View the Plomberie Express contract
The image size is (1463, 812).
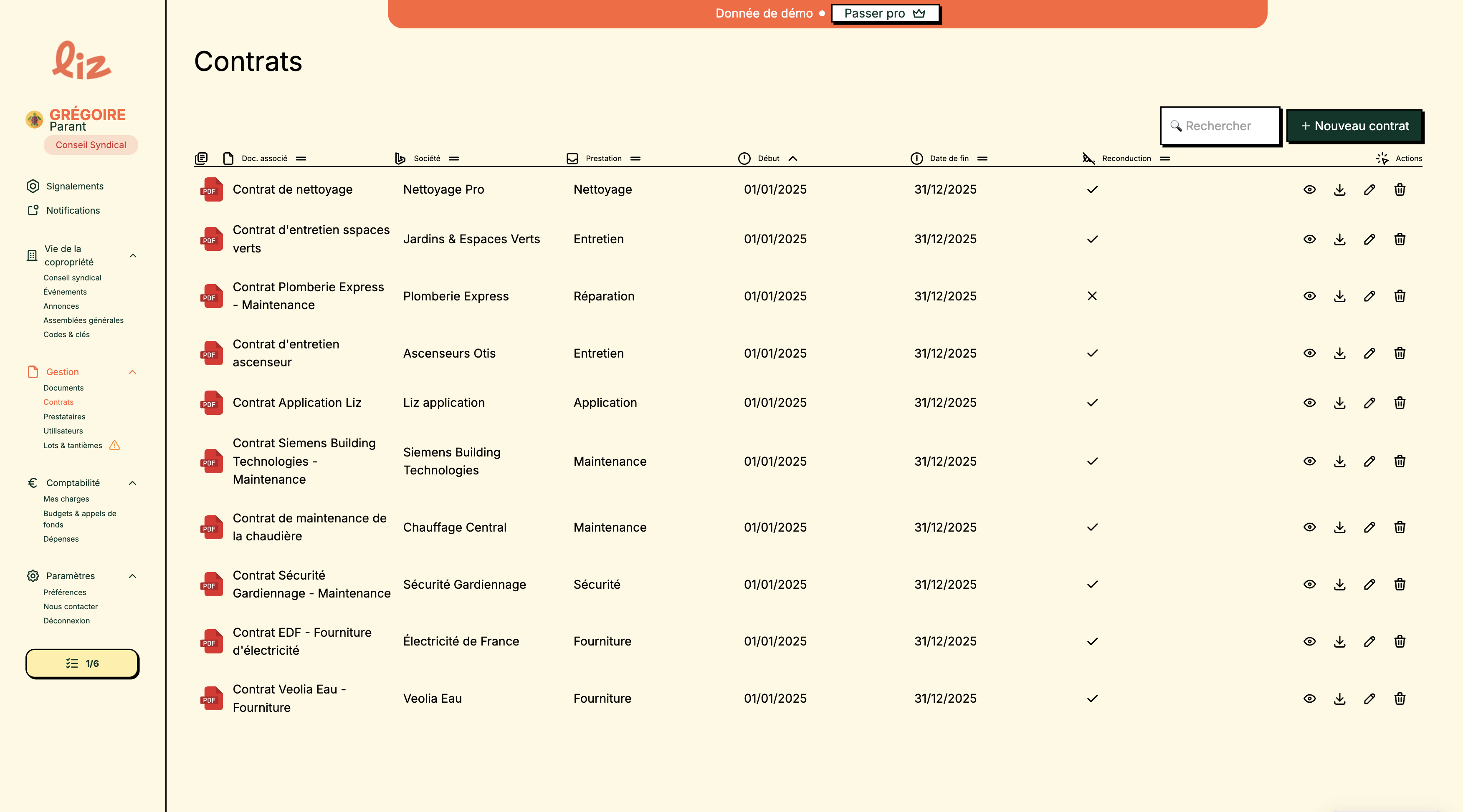click(1309, 296)
